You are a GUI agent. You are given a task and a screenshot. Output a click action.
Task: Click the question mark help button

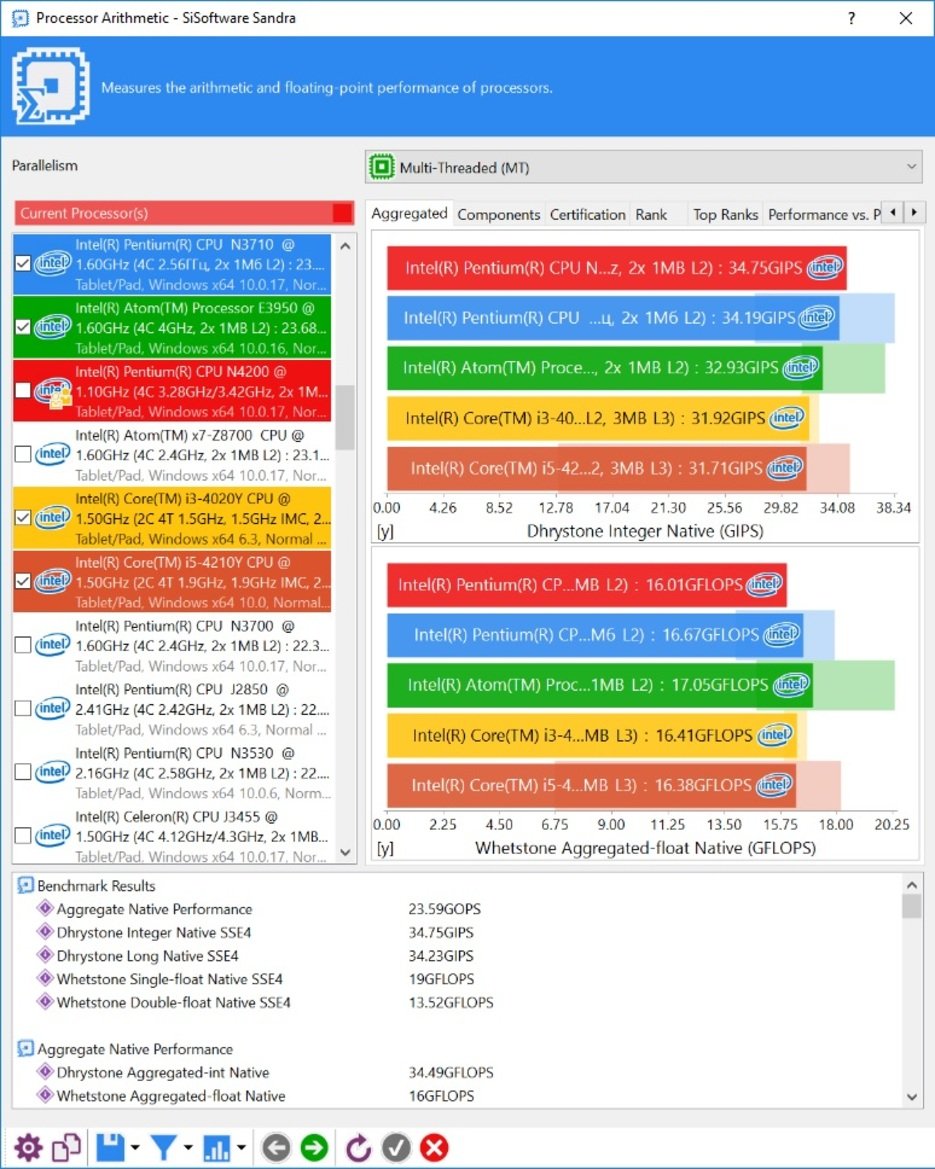click(851, 18)
